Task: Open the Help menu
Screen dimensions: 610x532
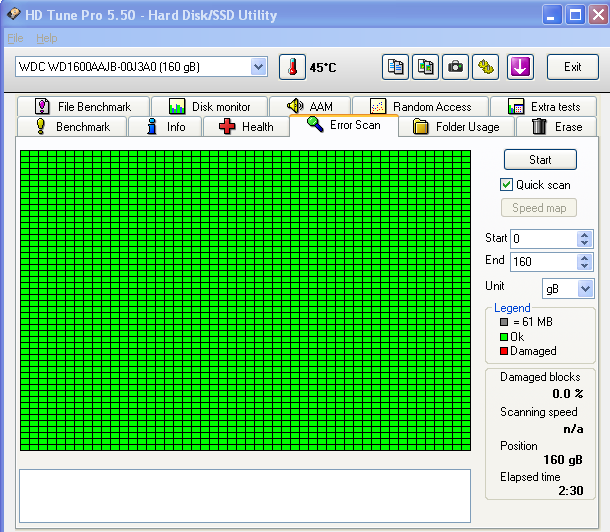Action: 47,38
